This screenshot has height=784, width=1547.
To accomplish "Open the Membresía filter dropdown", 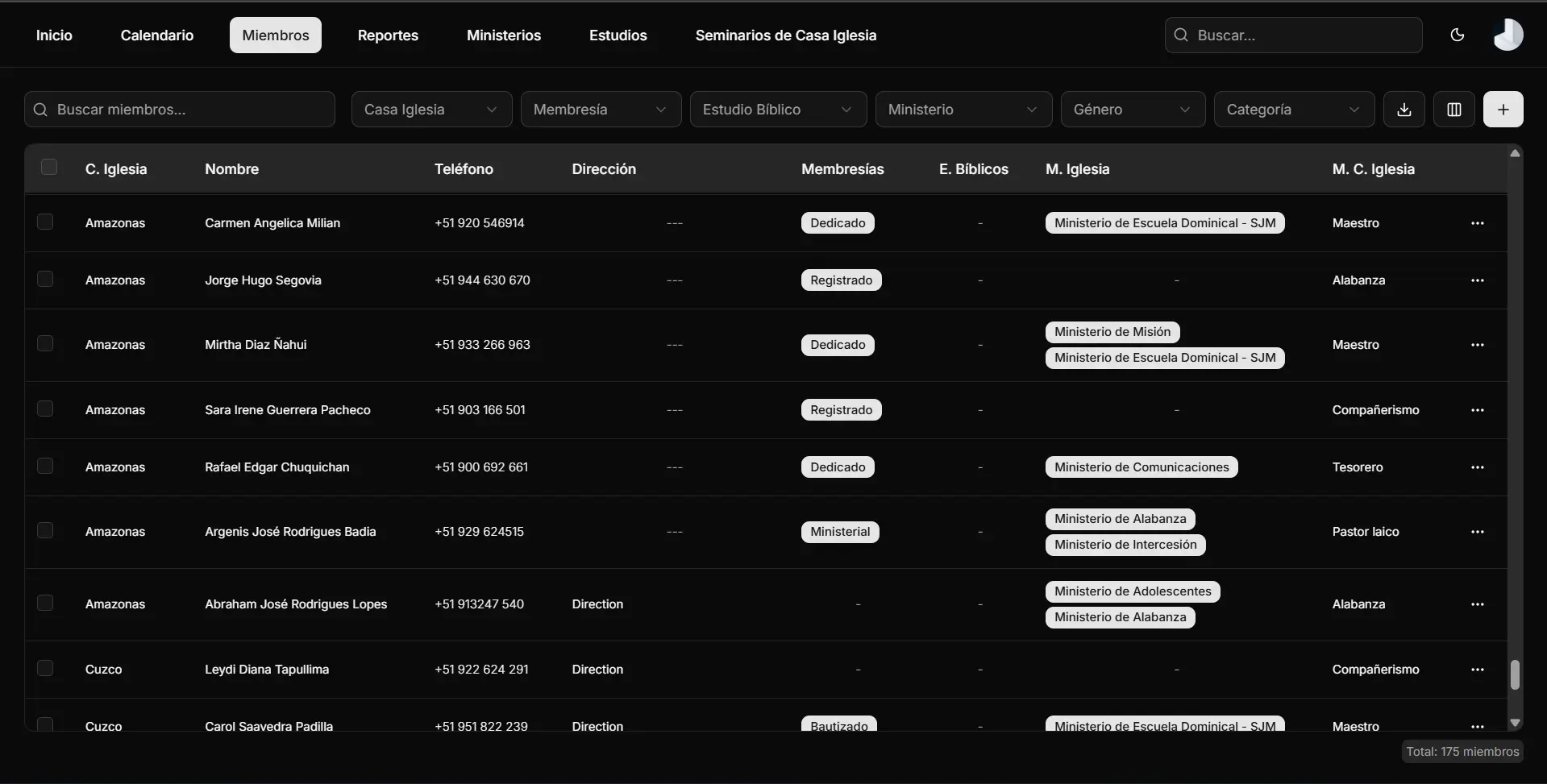I will [601, 110].
